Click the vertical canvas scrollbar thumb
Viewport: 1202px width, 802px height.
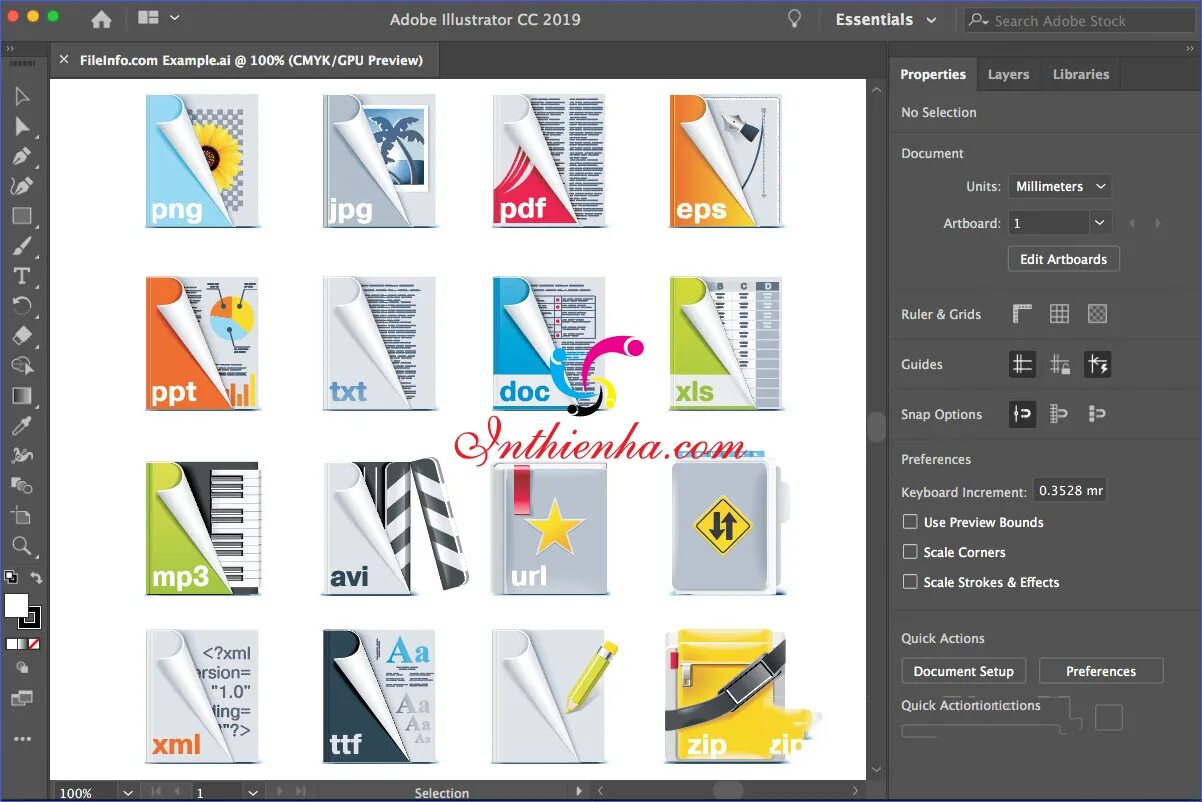[876, 426]
